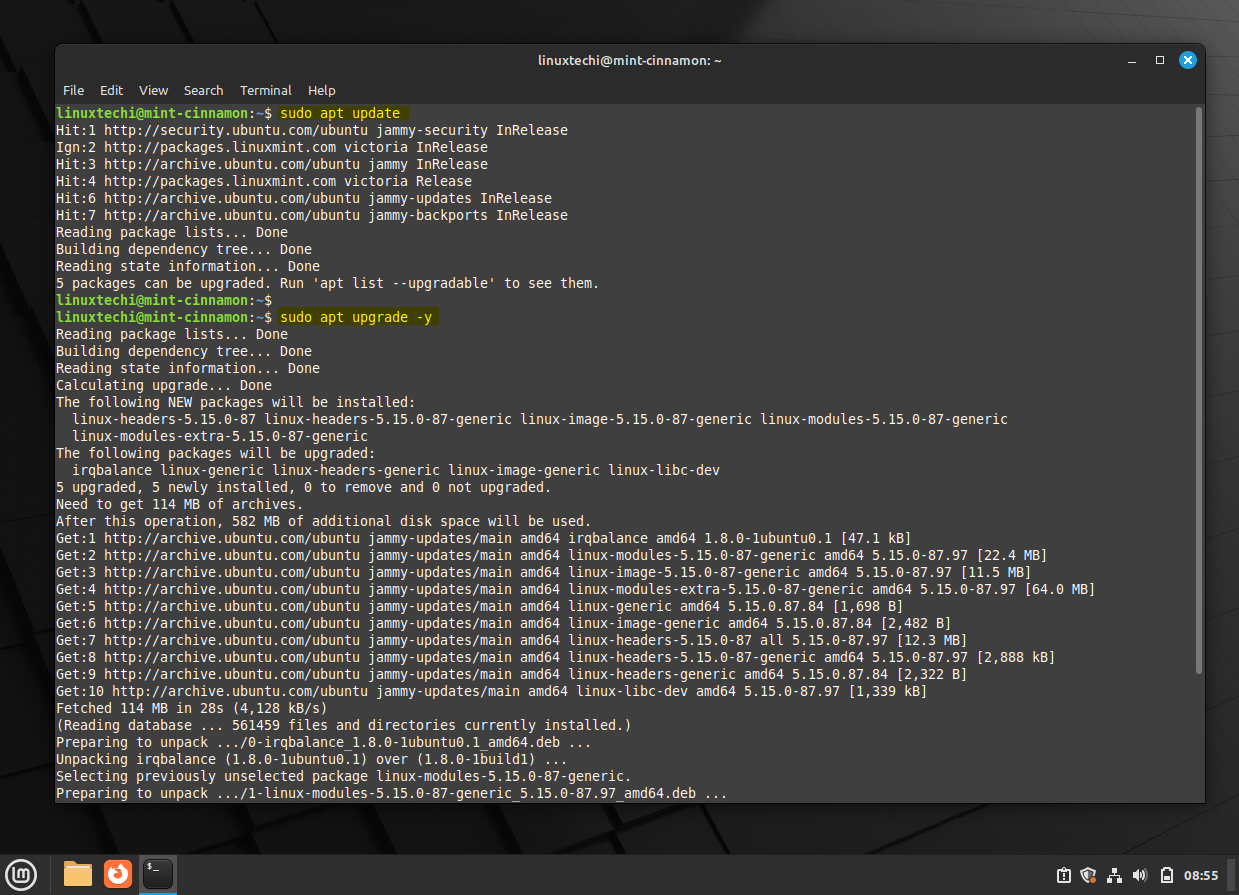Image resolution: width=1239 pixels, height=895 pixels.
Task: Click 'Calculating upgrade... Done' line
Action: click(x=163, y=385)
